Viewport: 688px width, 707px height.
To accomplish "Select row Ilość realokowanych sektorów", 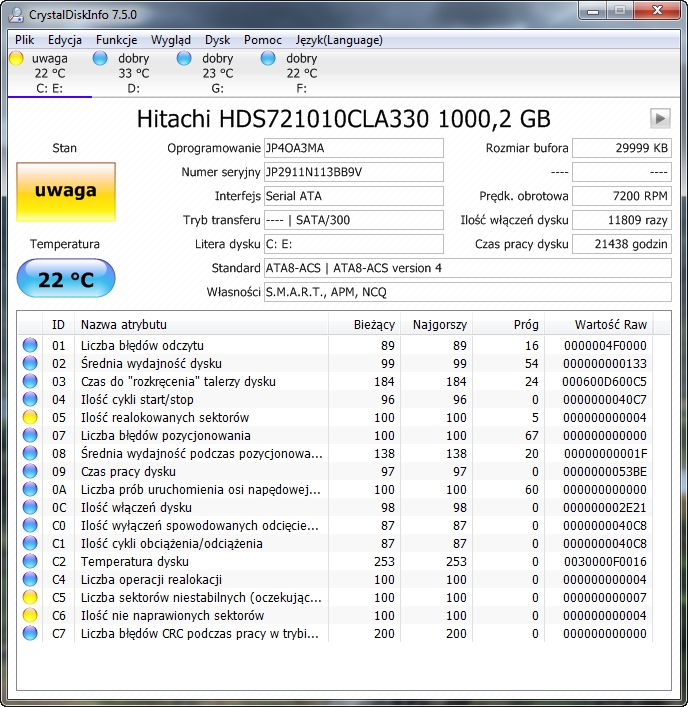I will point(335,418).
